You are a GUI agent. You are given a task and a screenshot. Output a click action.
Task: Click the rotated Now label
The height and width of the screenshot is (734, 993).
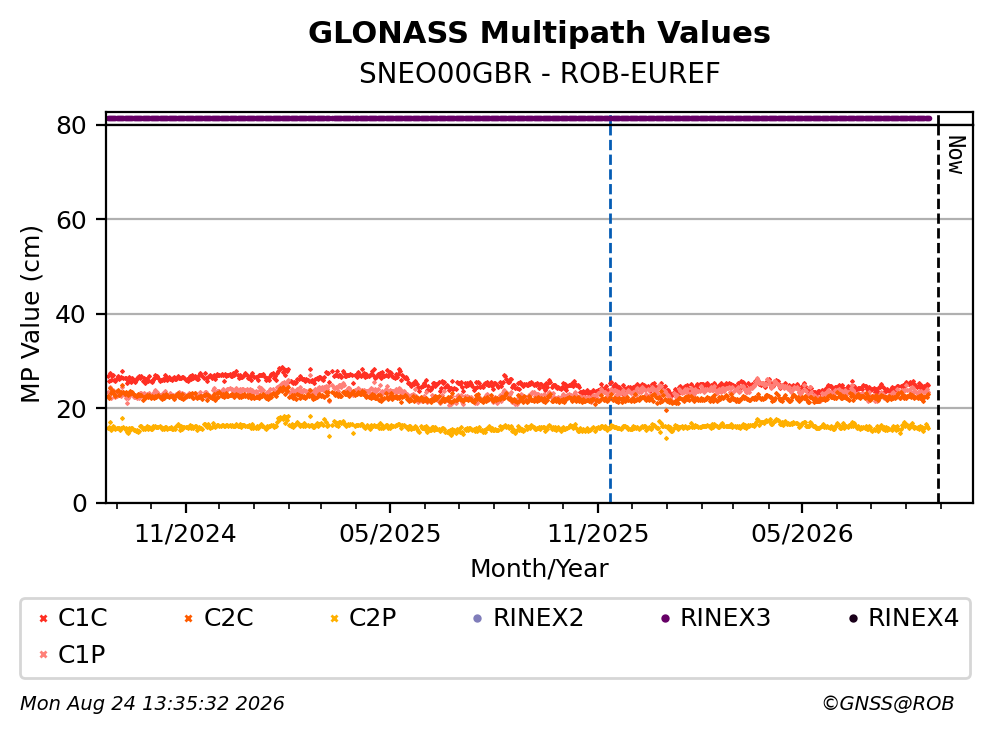[956, 155]
